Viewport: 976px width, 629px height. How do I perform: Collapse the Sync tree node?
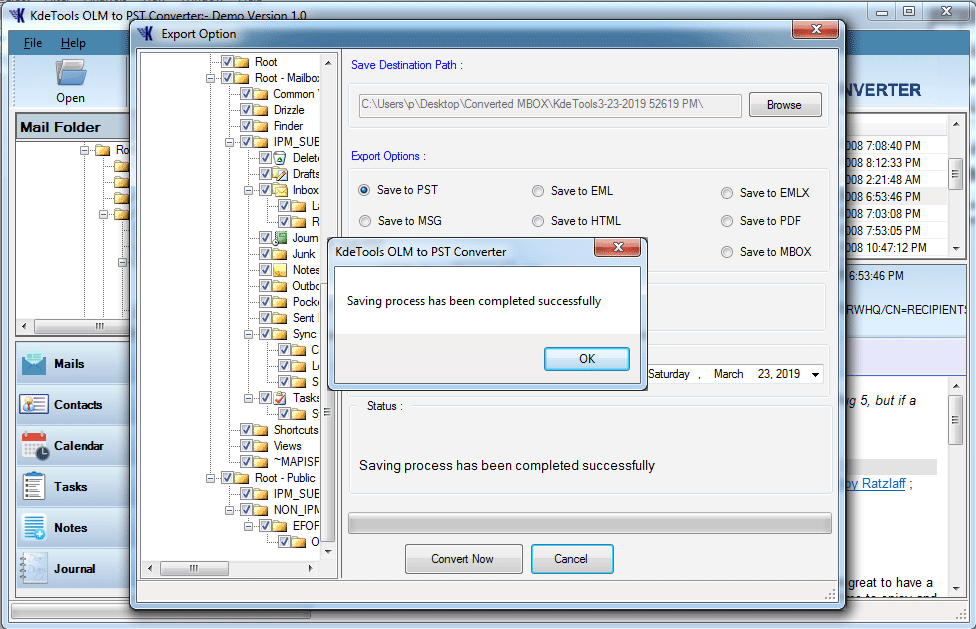coord(249,334)
